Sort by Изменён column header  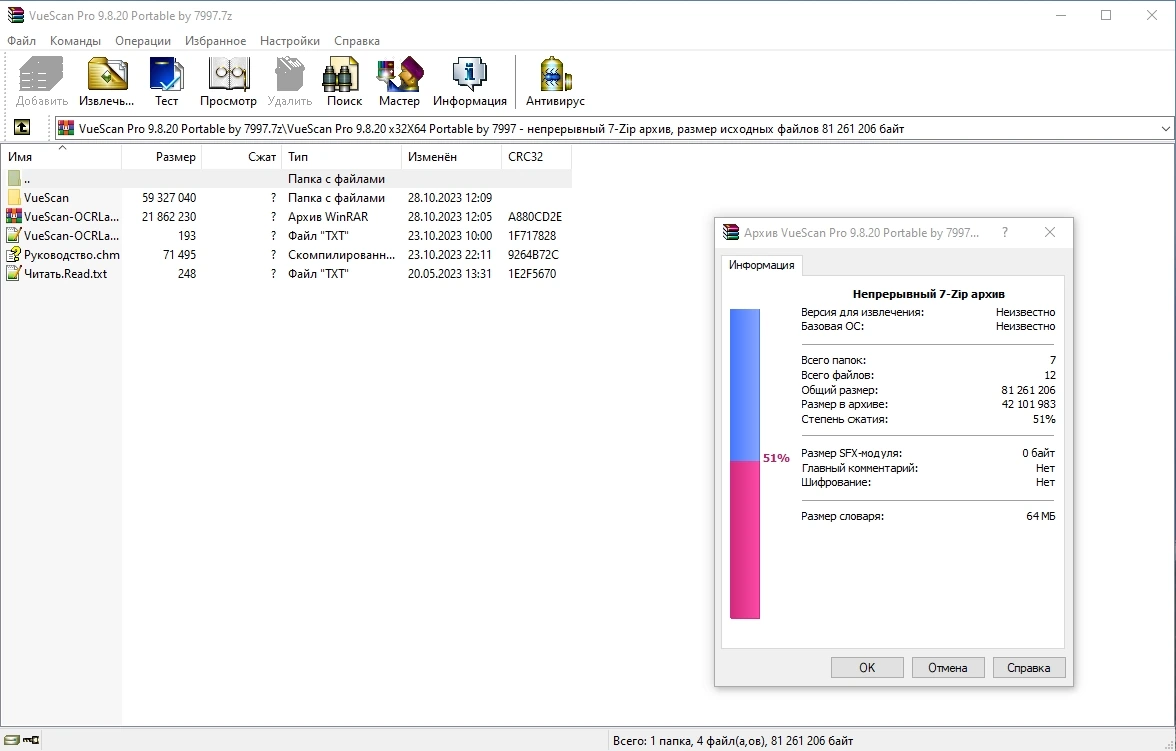click(452, 157)
